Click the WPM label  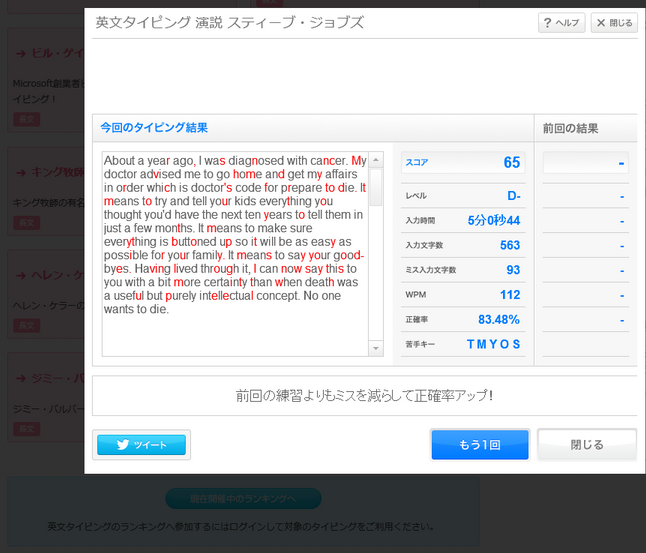416,295
